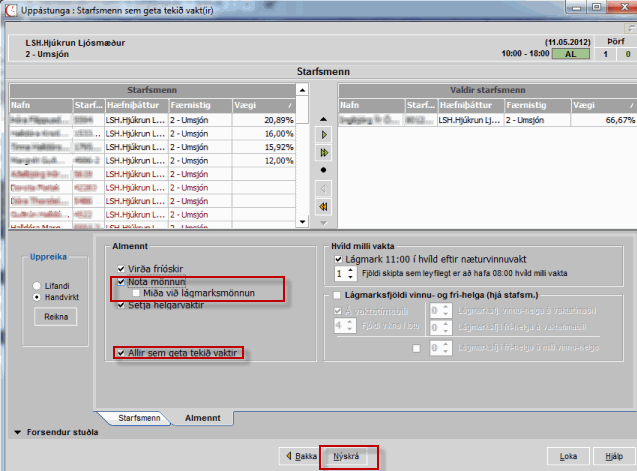
Task: Select employee row with 20,89% weight
Action: (152, 120)
